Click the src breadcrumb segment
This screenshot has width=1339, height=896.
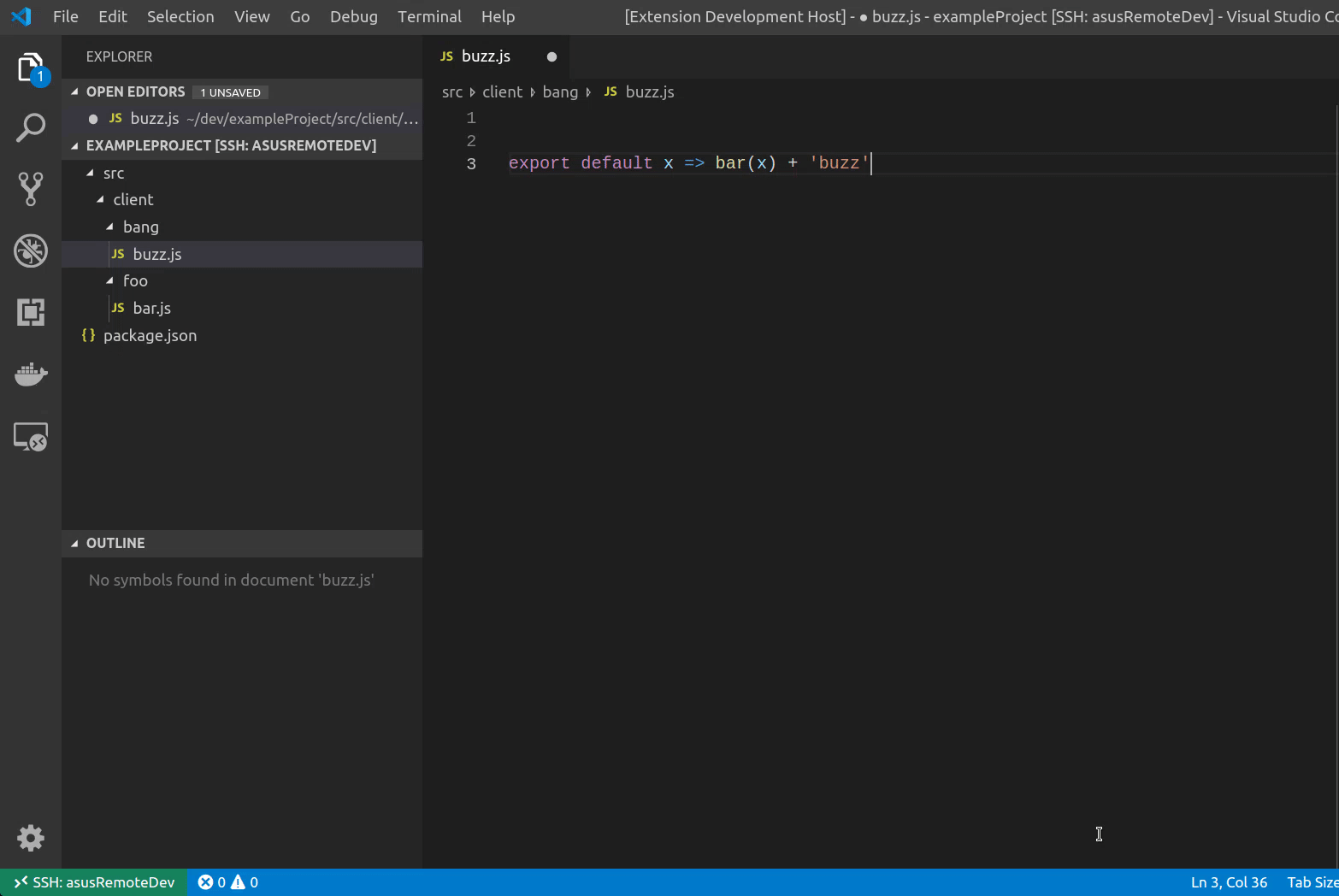coord(452,91)
